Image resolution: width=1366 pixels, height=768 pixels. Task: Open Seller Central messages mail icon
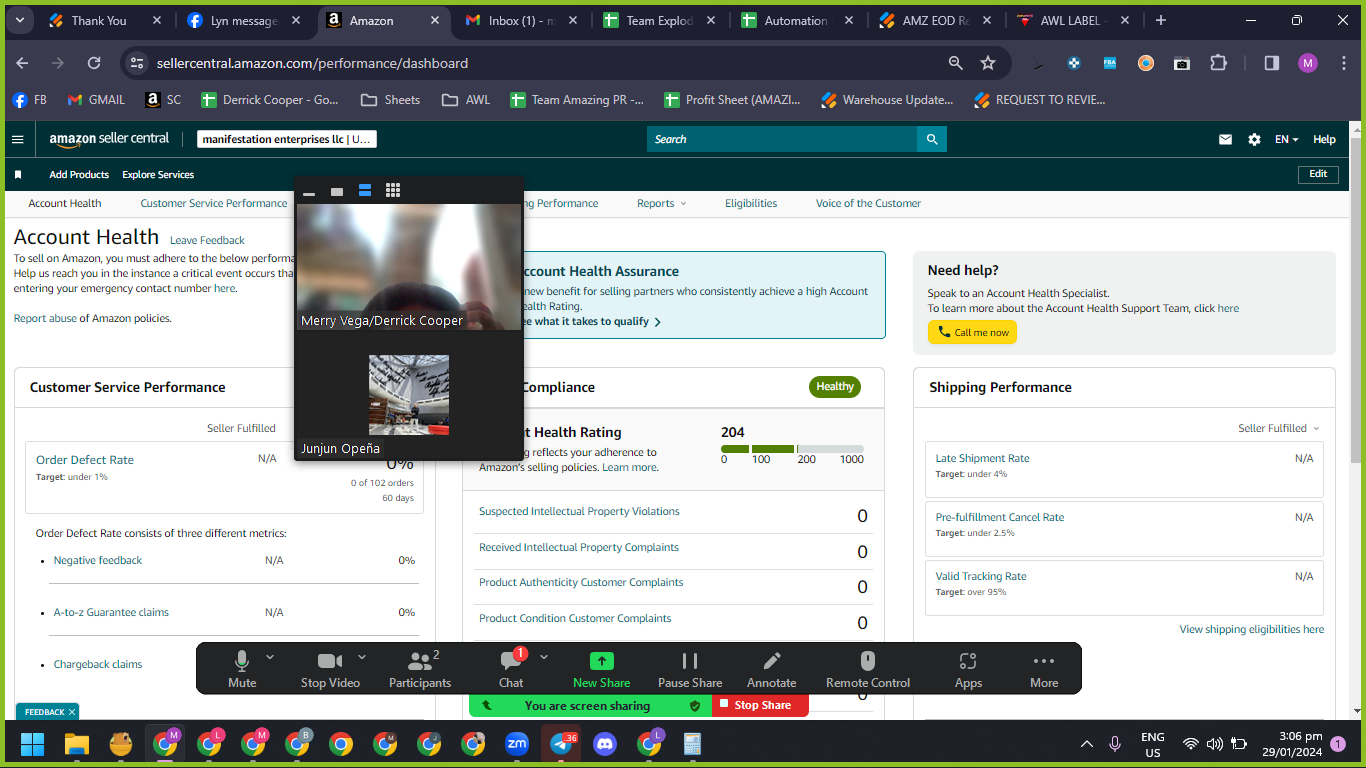pos(1225,140)
